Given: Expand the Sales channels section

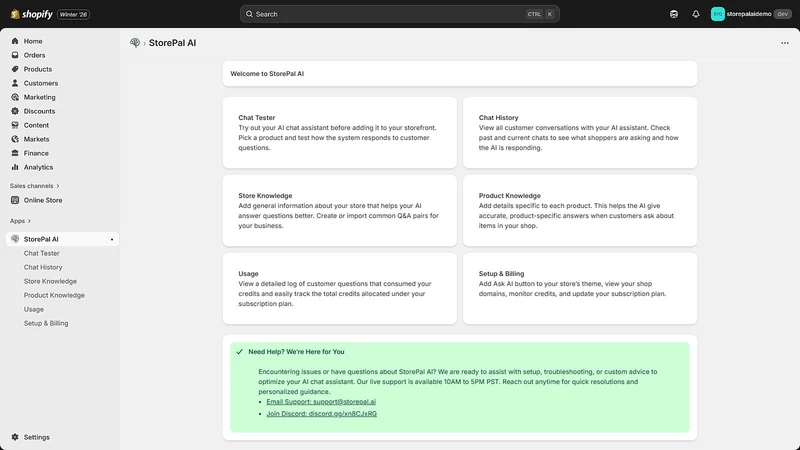Looking at the screenshot, I should pos(35,186).
